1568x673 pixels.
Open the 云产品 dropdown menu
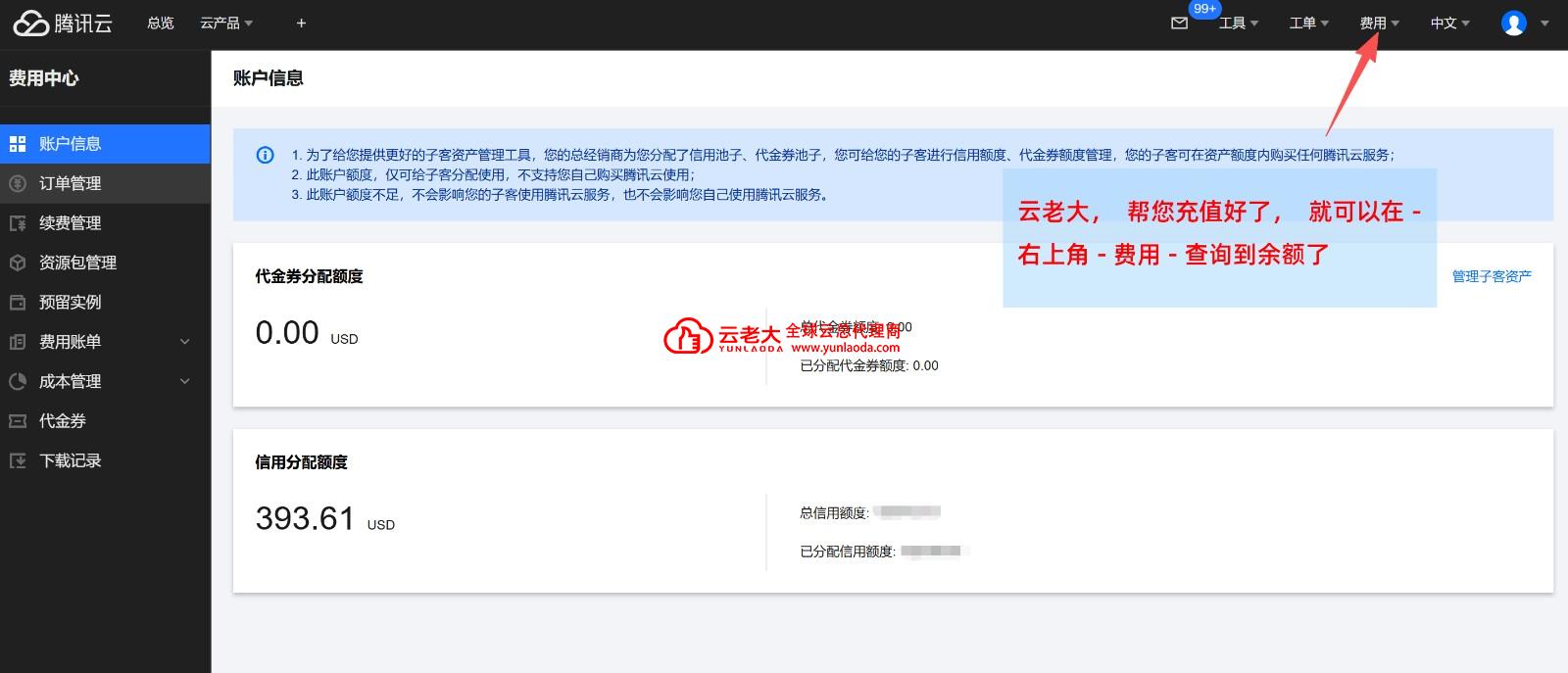225,23
